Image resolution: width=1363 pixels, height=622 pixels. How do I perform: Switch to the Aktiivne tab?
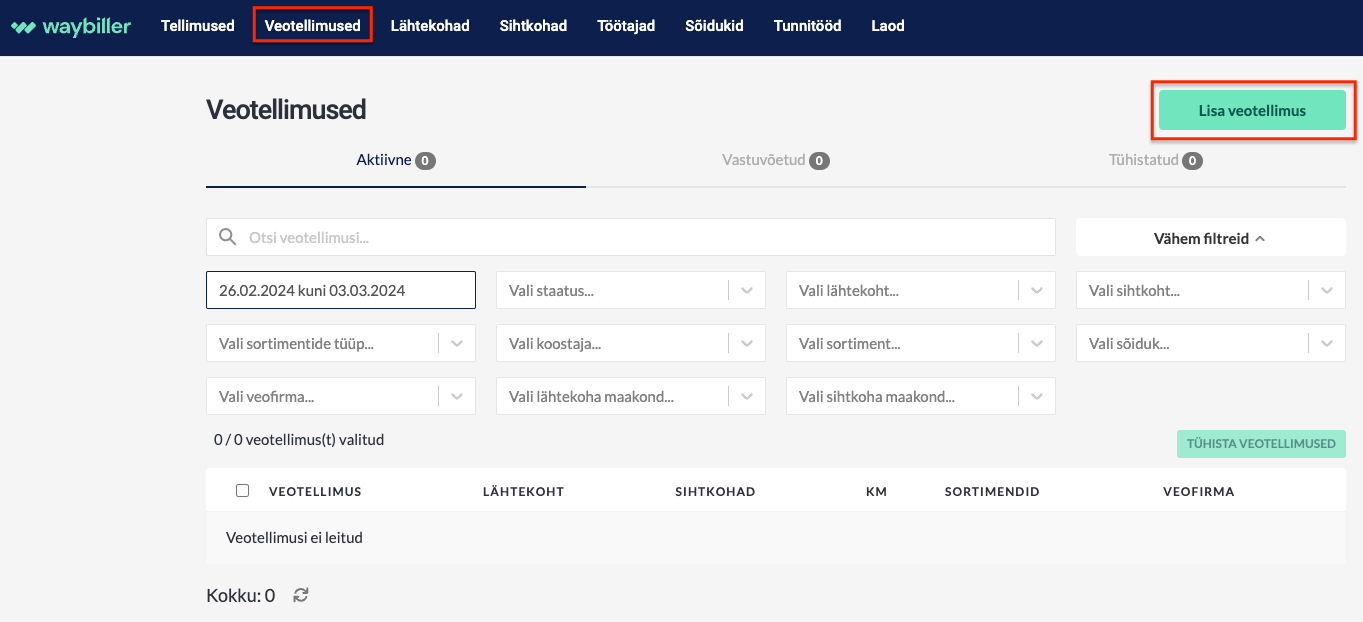[x=396, y=160]
